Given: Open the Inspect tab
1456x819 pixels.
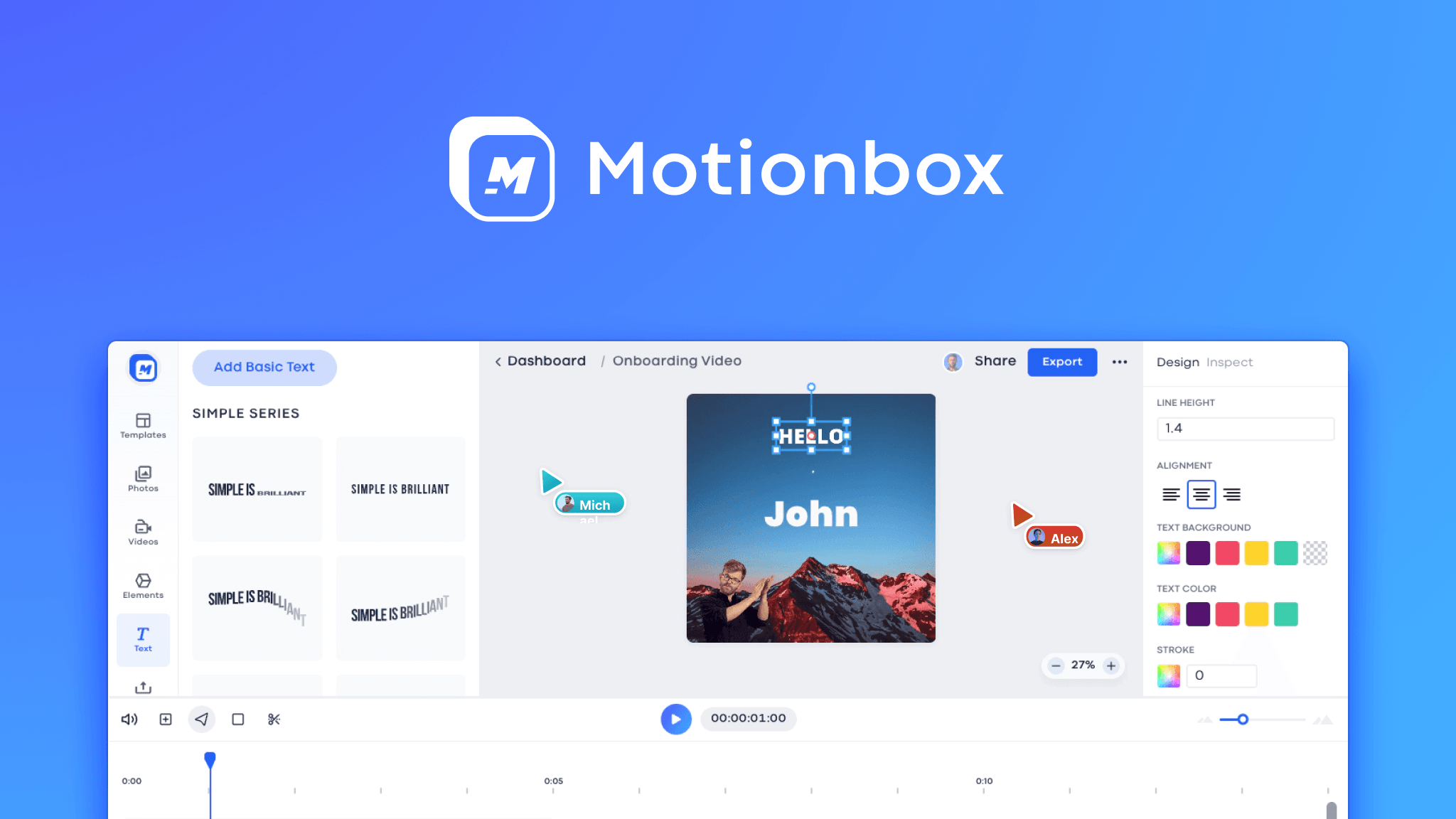Looking at the screenshot, I should pos(1229,362).
